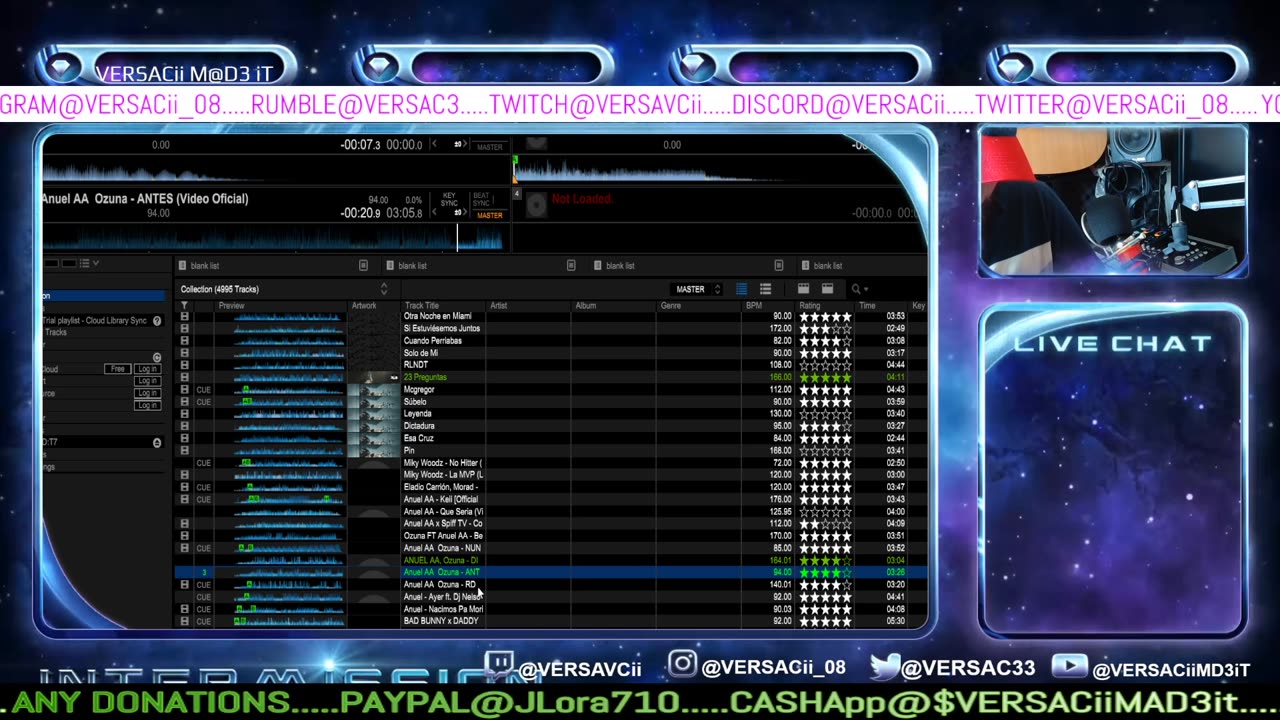Image resolution: width=1280 pixels, height=720 pixels.
Task: Click the Not Loaded deck disc icon
Action: 537,205
